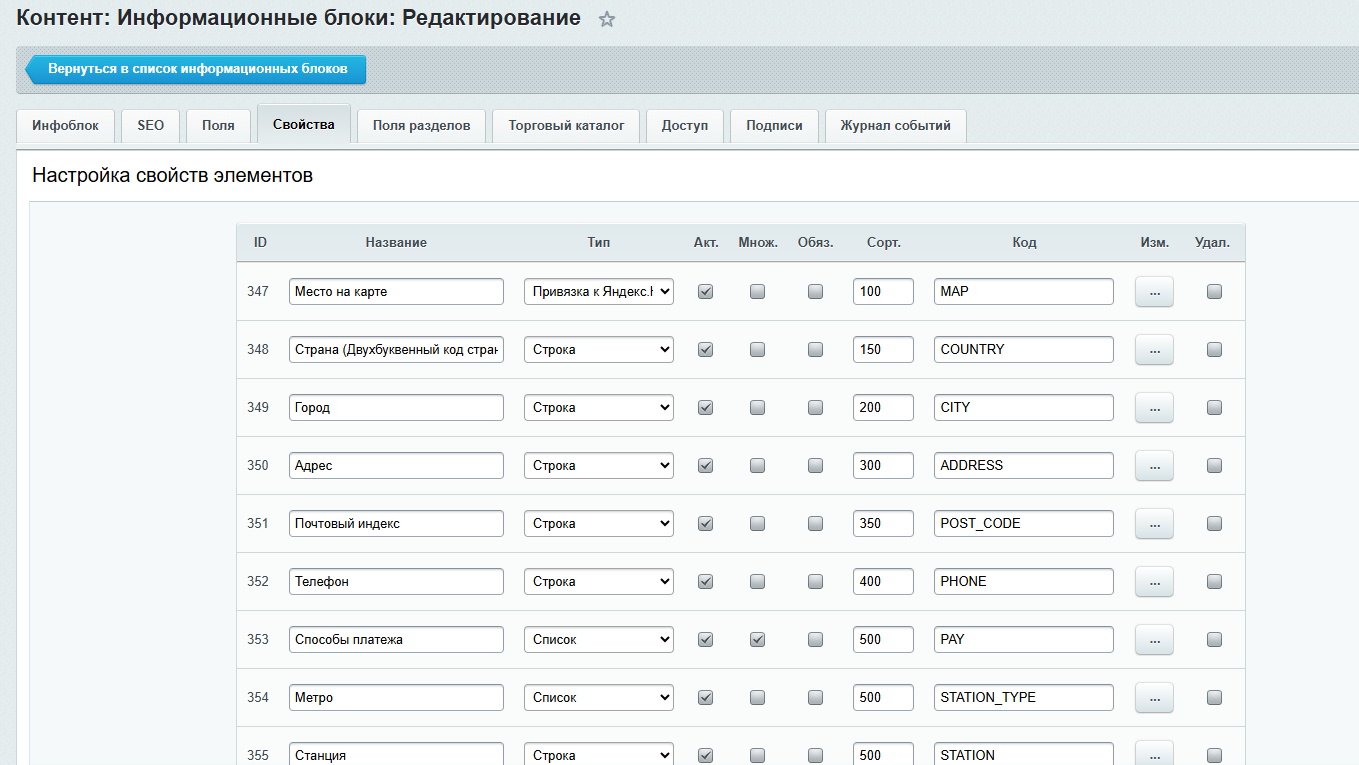
Task: Open edit dialog for PHONE property
Action: pos(1153,582)
